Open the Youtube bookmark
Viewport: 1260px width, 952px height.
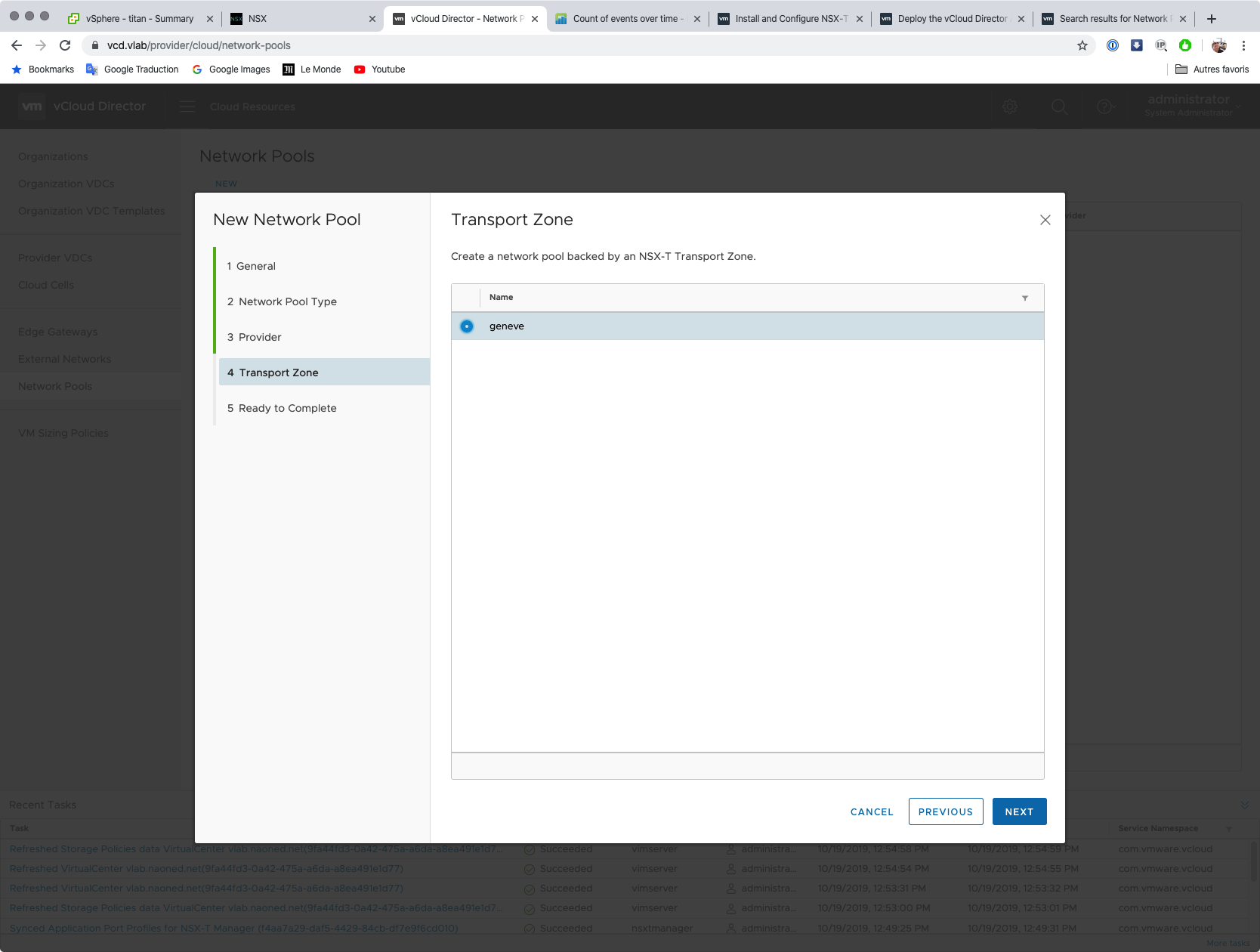380,70
